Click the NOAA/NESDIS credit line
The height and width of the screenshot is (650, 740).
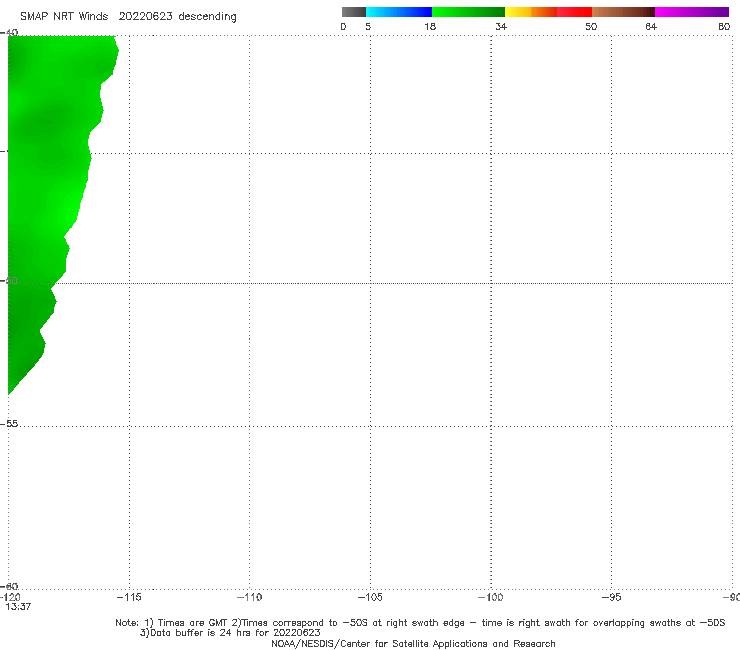[413, 644]
